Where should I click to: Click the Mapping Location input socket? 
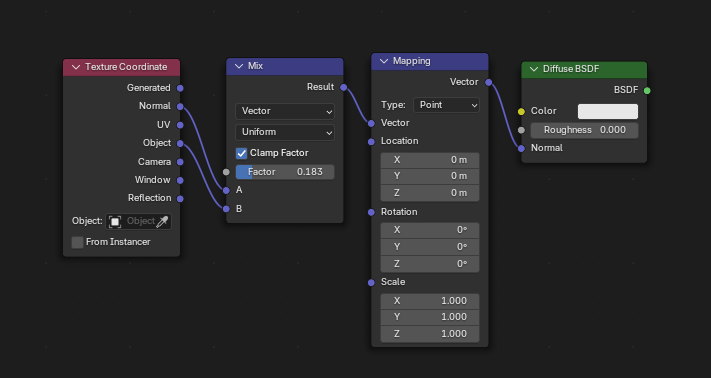coord(371,141)
